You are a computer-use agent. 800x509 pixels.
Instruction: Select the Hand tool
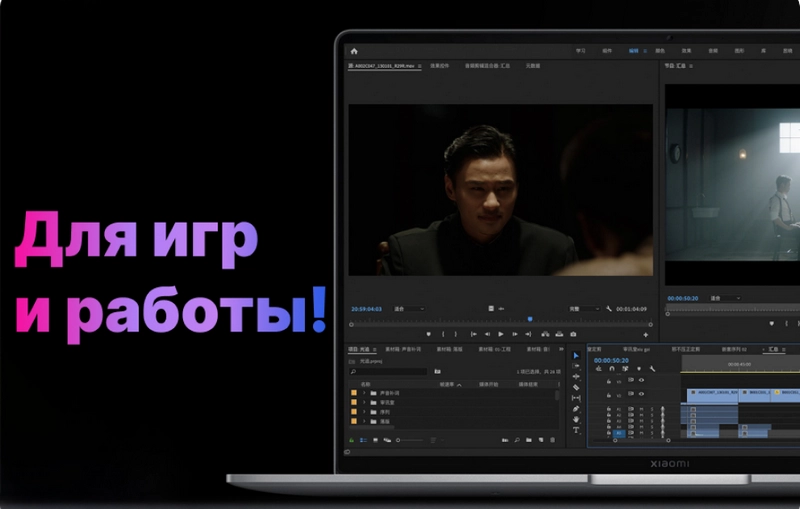pos(576,419)
